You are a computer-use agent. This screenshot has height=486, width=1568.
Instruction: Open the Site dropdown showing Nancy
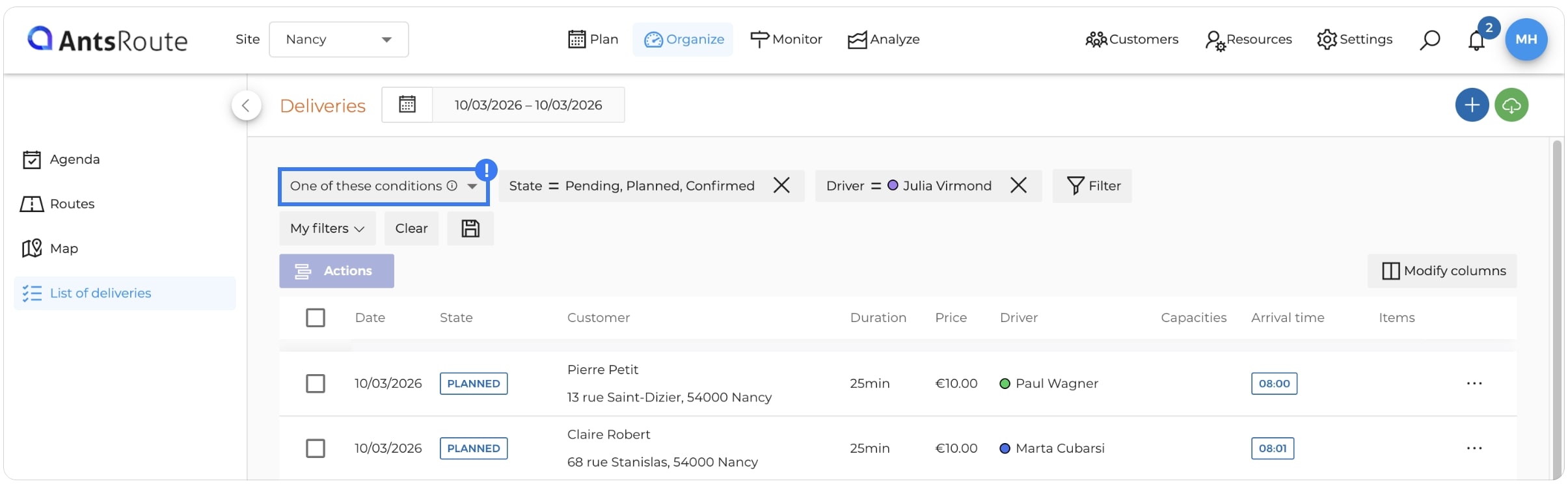(x=338, y=40)
